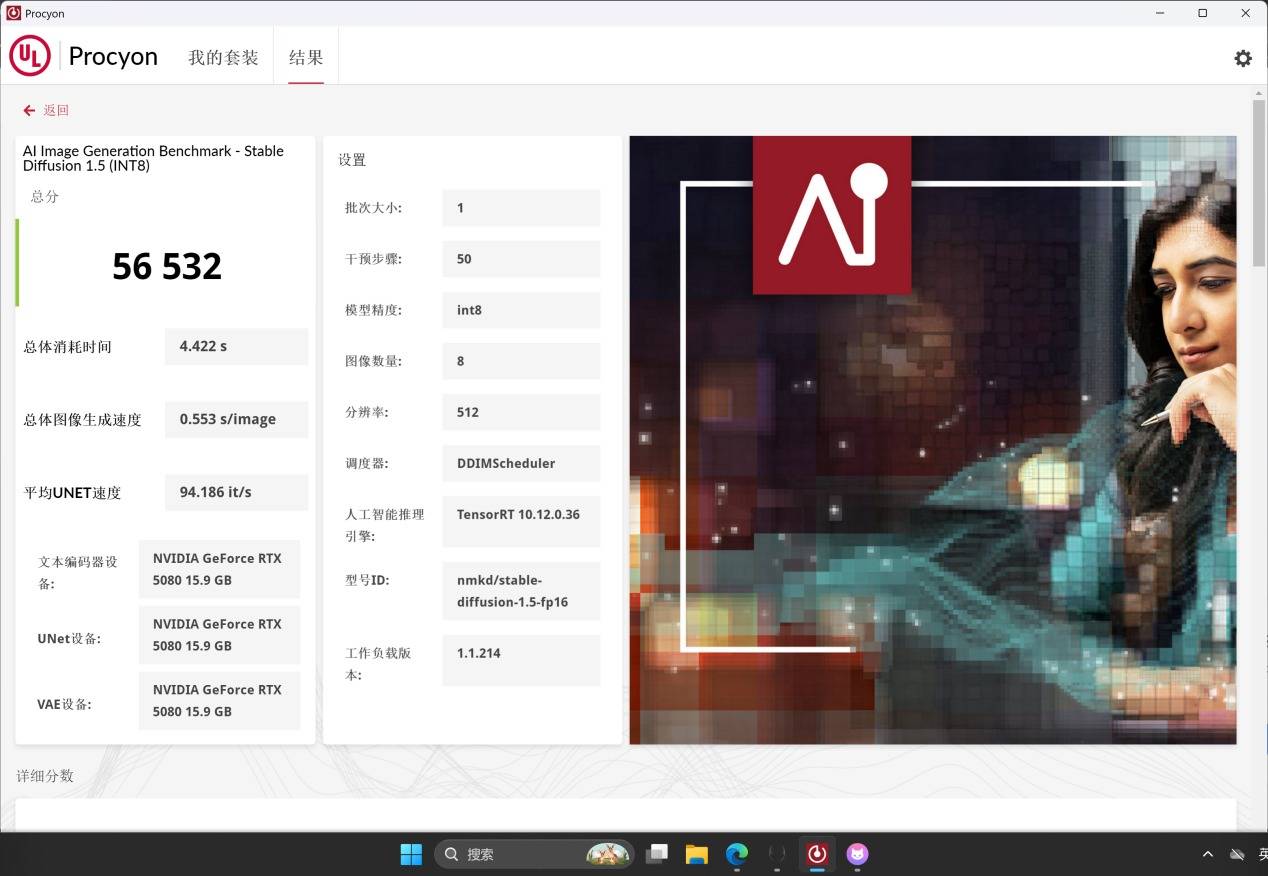Click the cloud sync icon in the system tray
1268x876 pixels.
pos(1237,854)
